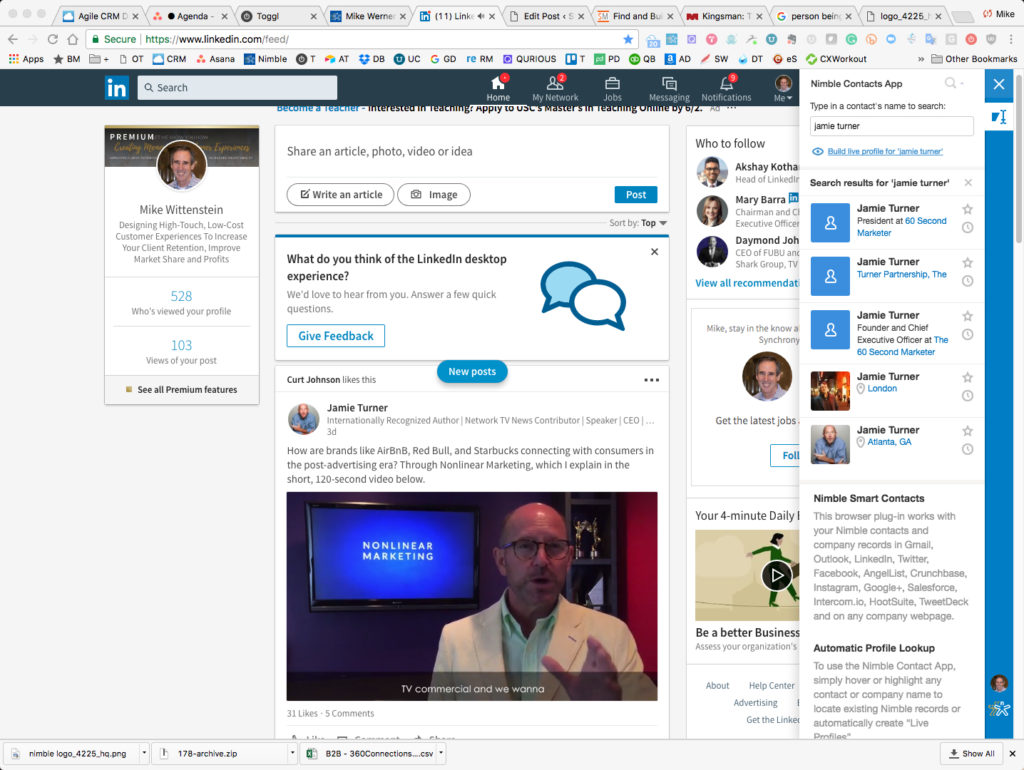Click clock icon for Jamie Turner President
This screenshot has width=1024, height=770.
coord(968,227)
